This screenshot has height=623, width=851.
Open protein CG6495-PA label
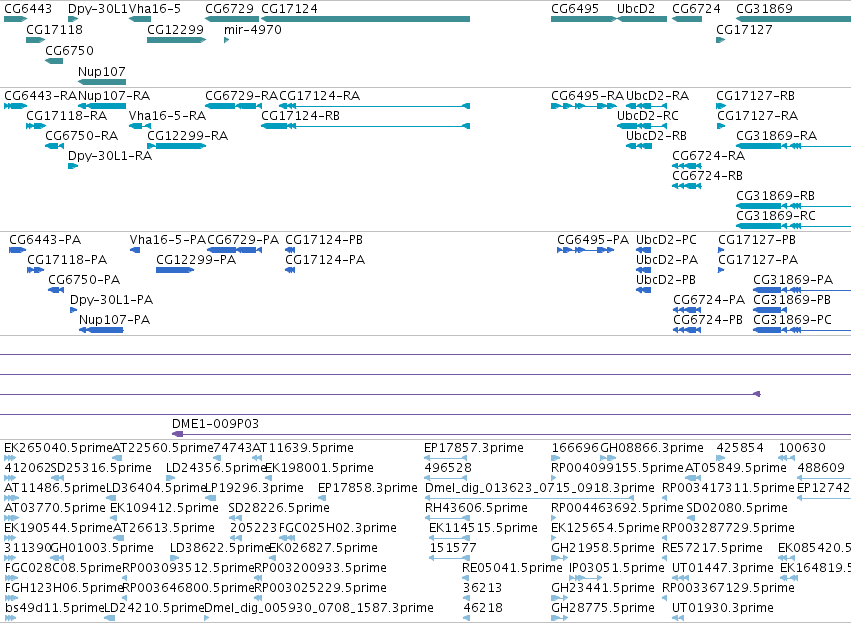[x=593, y=240]
